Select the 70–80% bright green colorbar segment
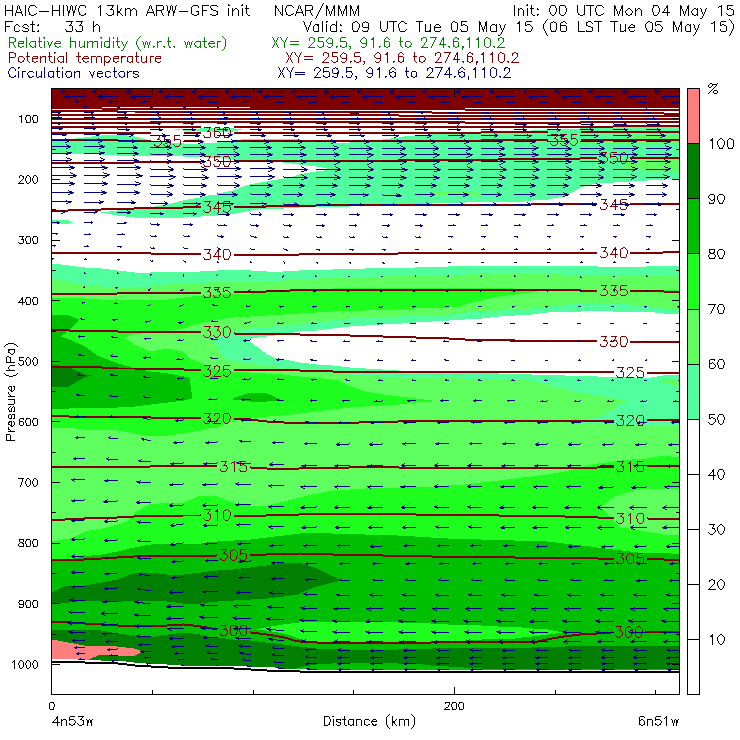740x740 pixels. 693,281
